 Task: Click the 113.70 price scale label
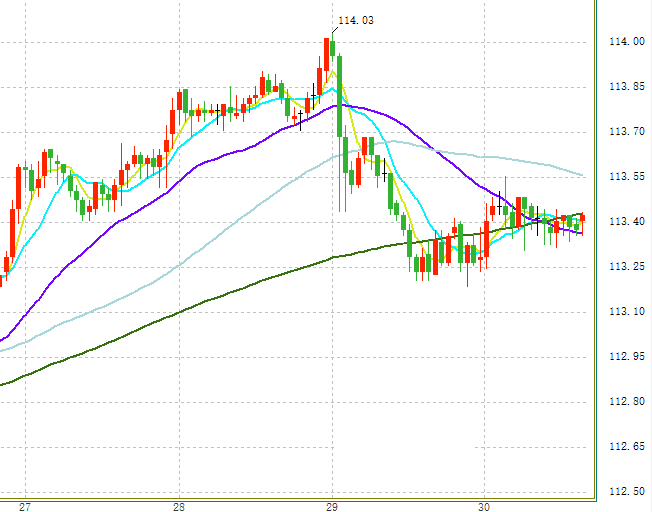(624, 132)
